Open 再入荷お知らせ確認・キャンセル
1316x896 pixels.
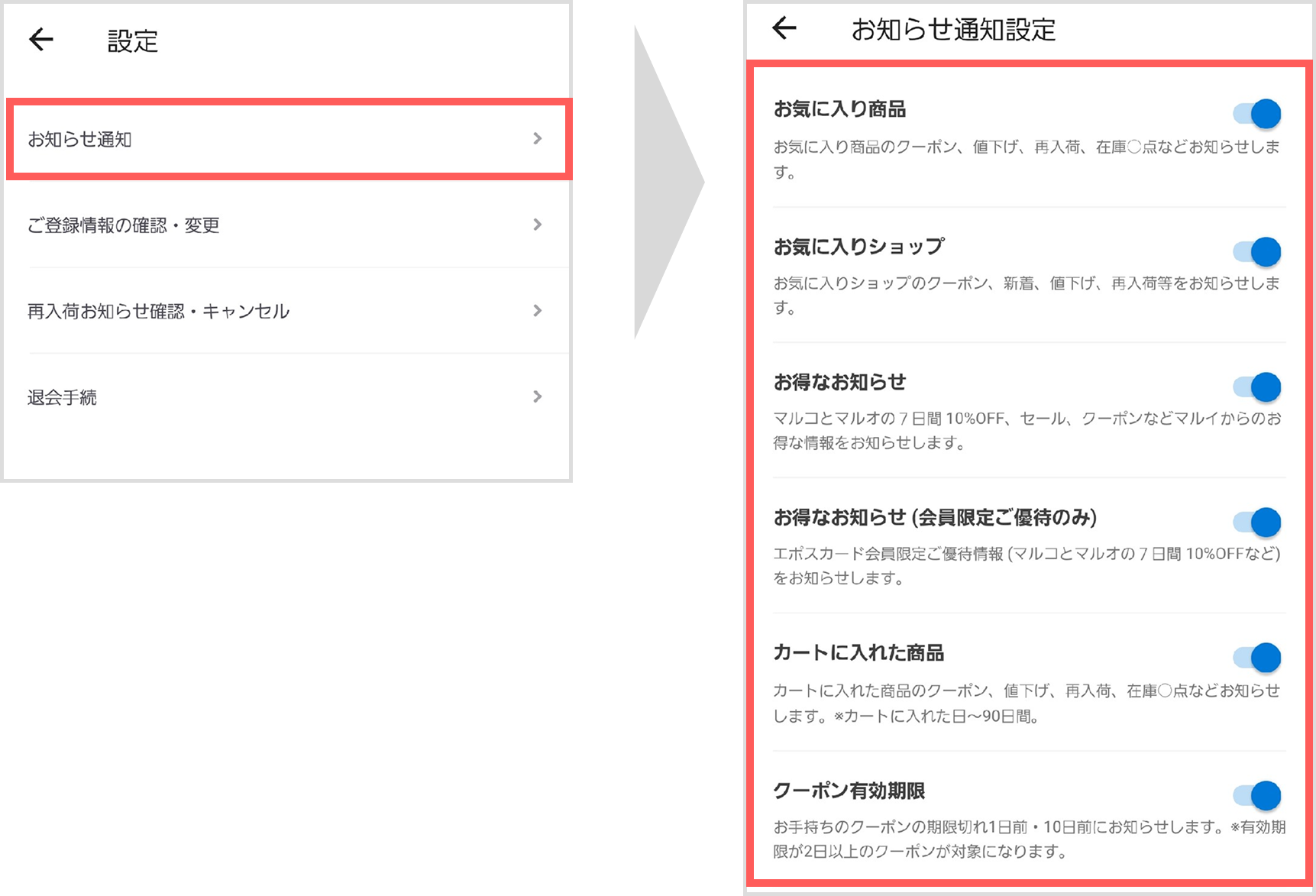click(x=159, y=311)
